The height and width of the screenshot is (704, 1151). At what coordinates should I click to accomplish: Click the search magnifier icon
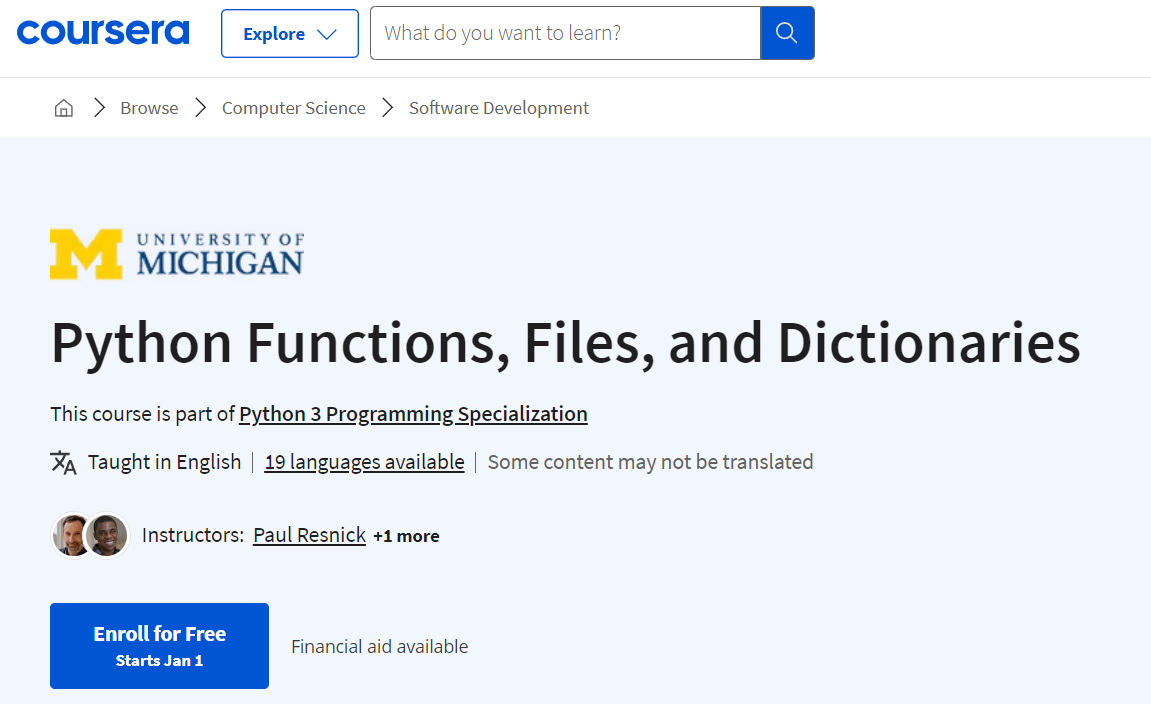click(x=787, y=33)
